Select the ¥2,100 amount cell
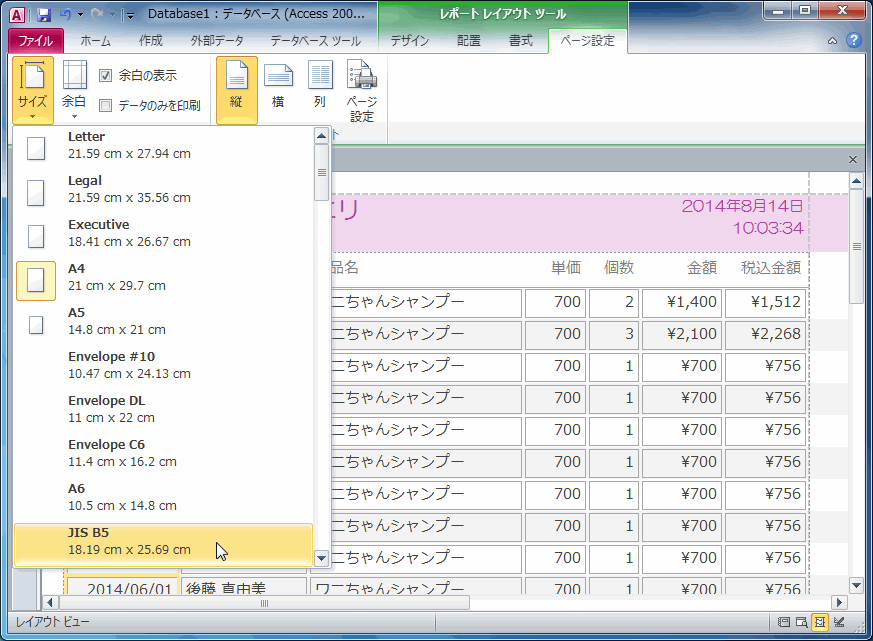Viewport: 873px width, 641px height. coord(682,334)
